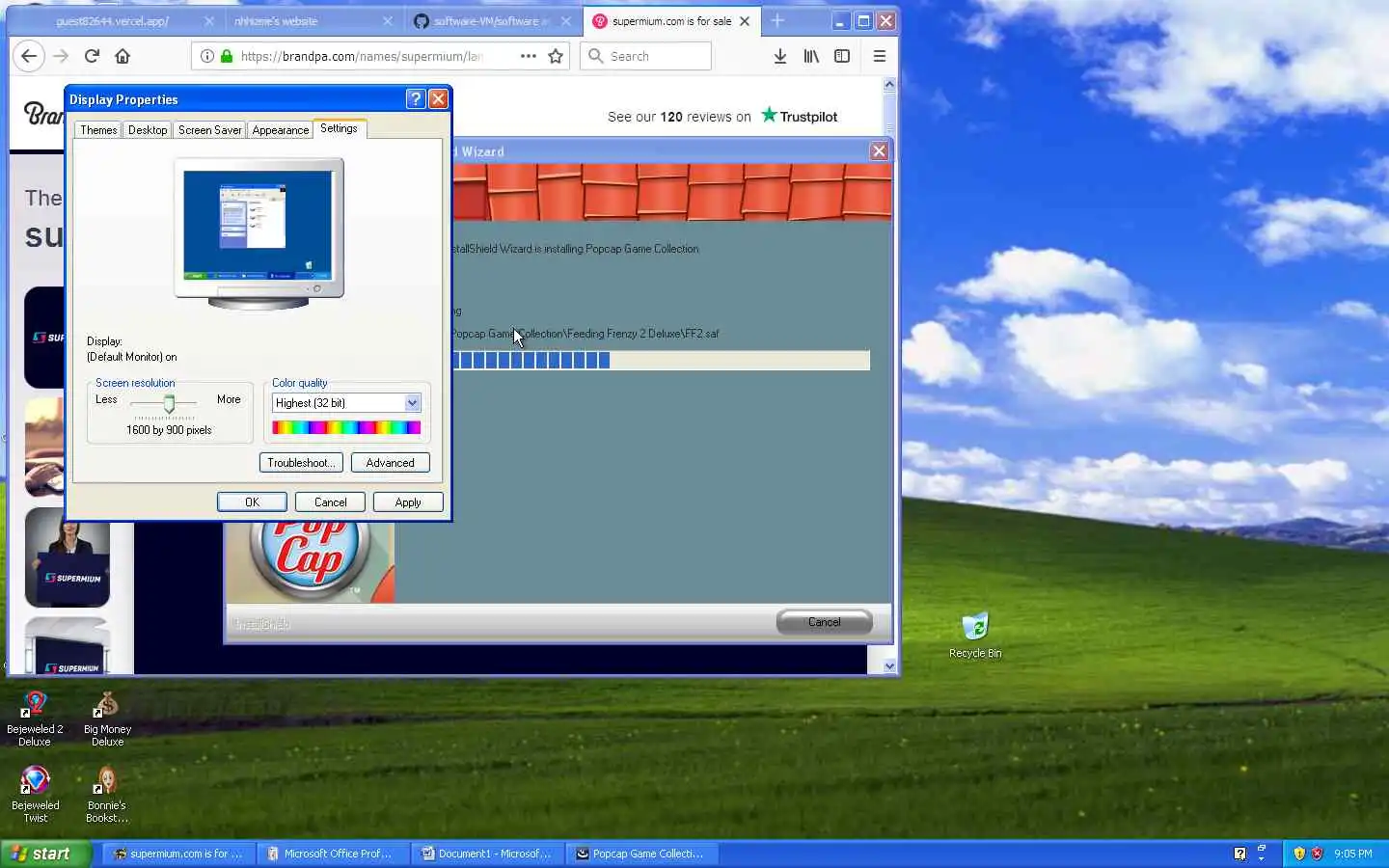Open the Recycle Bin desktop icon

(x=975, y=635)
